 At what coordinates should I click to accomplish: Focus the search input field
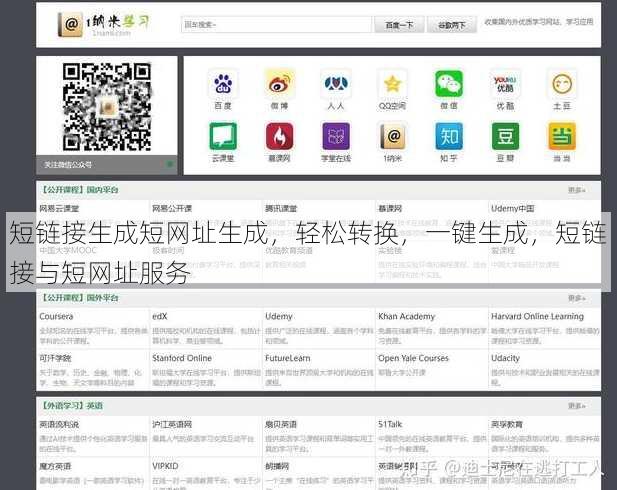point(276,24)
